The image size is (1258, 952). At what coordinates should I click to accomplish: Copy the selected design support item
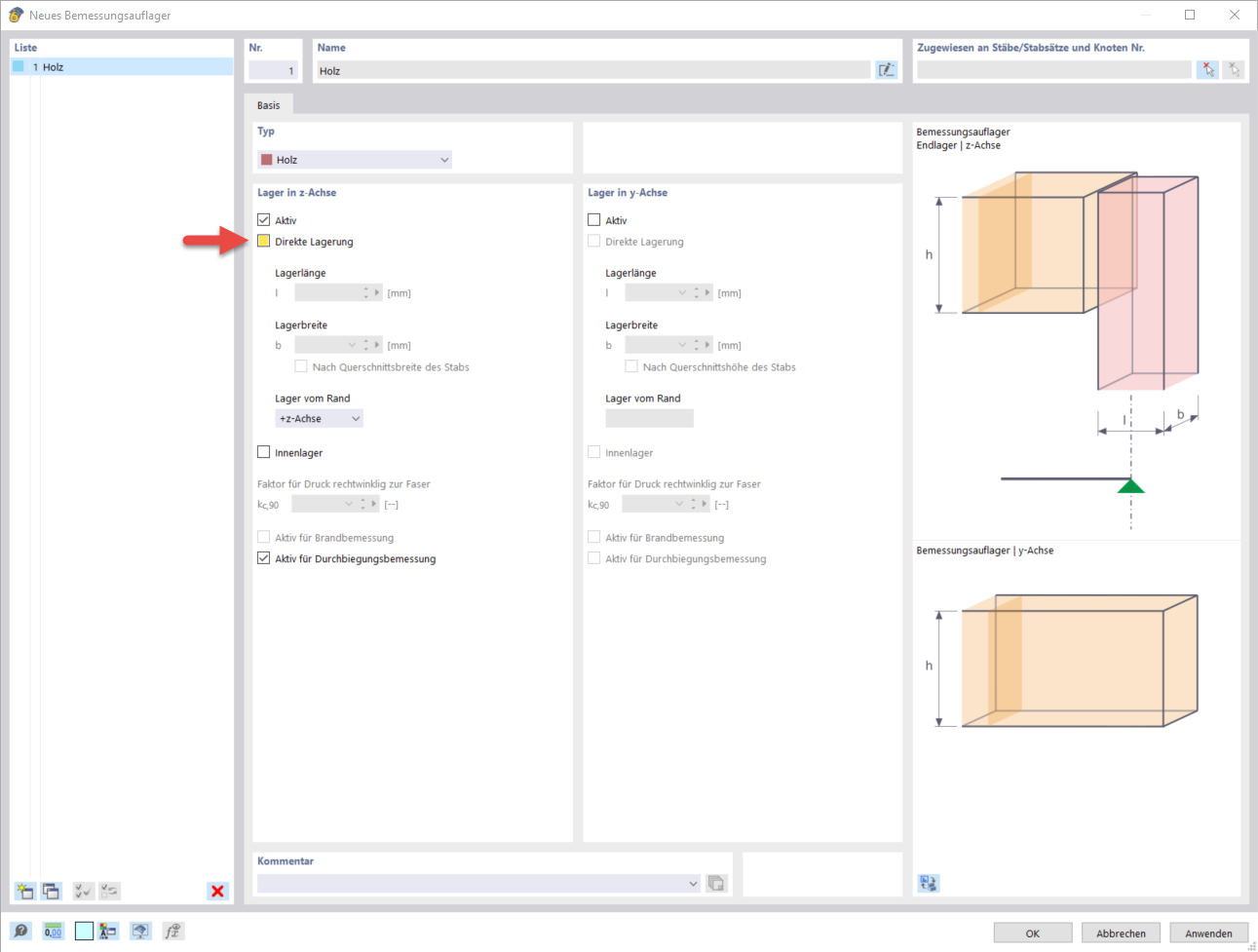click(51, 891)
